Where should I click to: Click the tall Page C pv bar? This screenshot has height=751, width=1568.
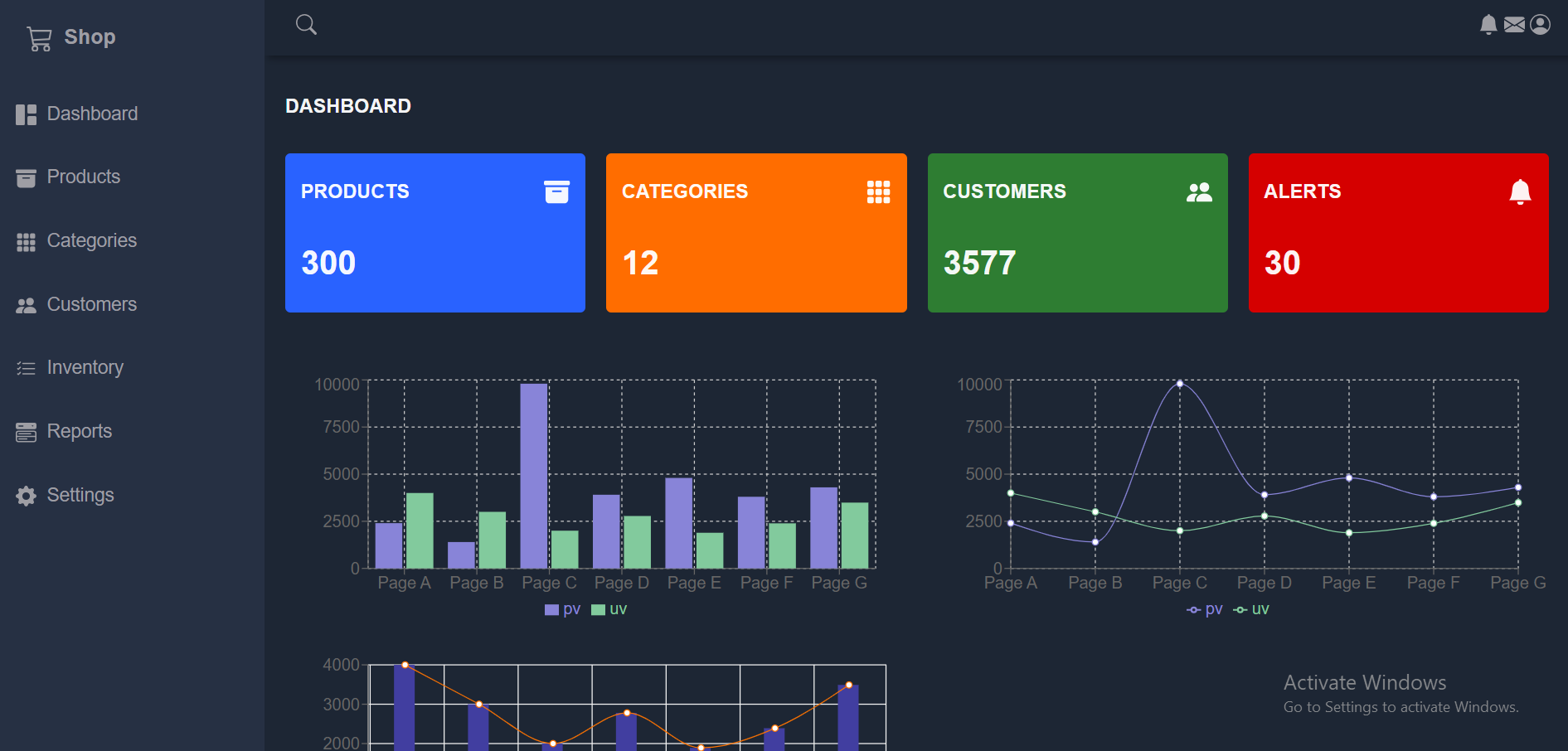[534, 476]
